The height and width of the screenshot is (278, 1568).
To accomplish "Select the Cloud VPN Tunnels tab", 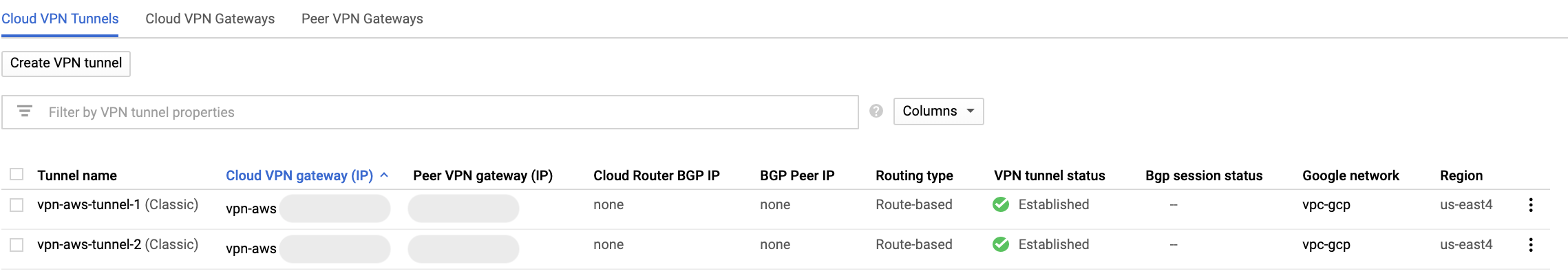I will pyautogui.click(x=60, y=19).
